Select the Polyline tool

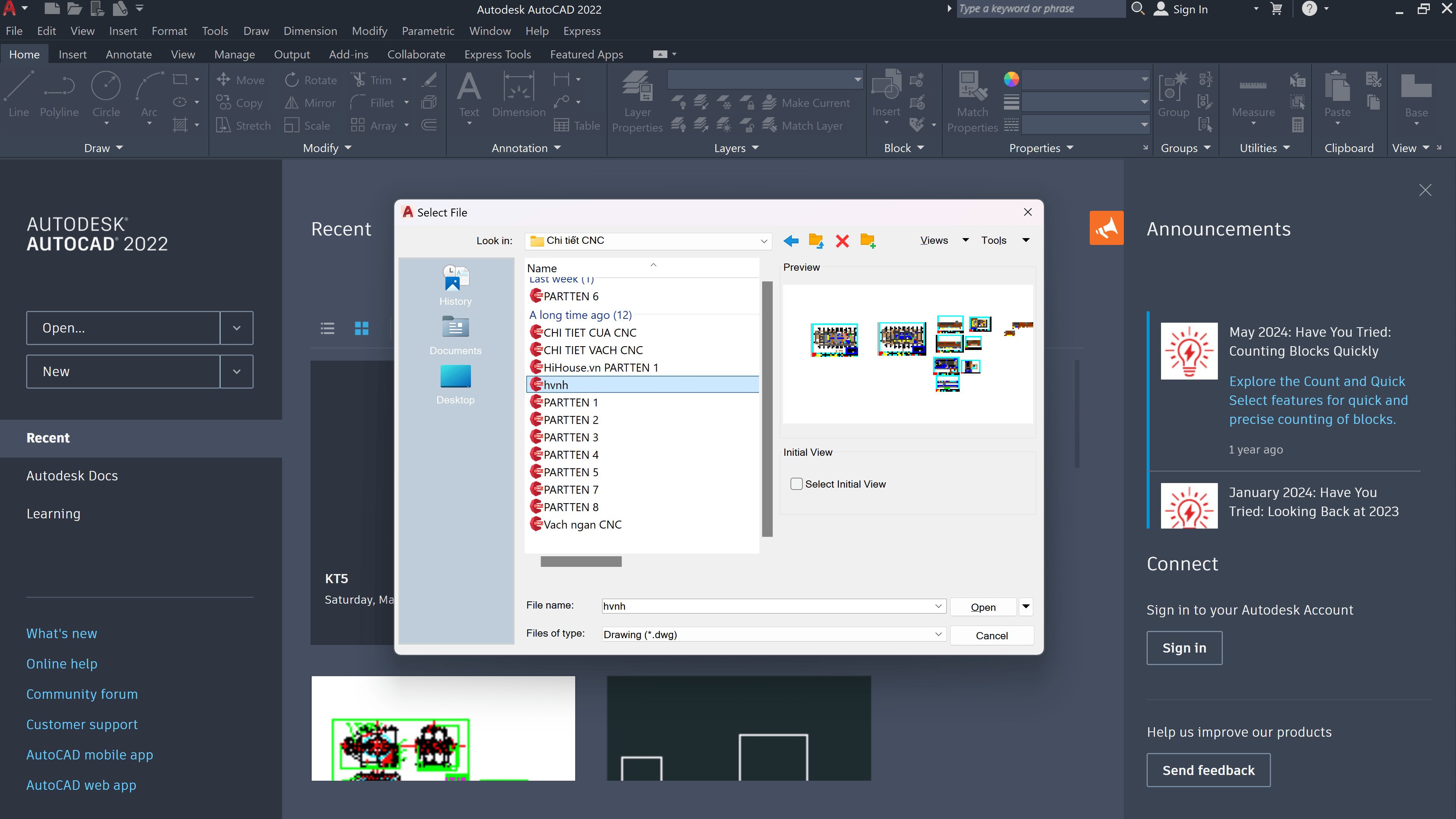tap(59, 94)
